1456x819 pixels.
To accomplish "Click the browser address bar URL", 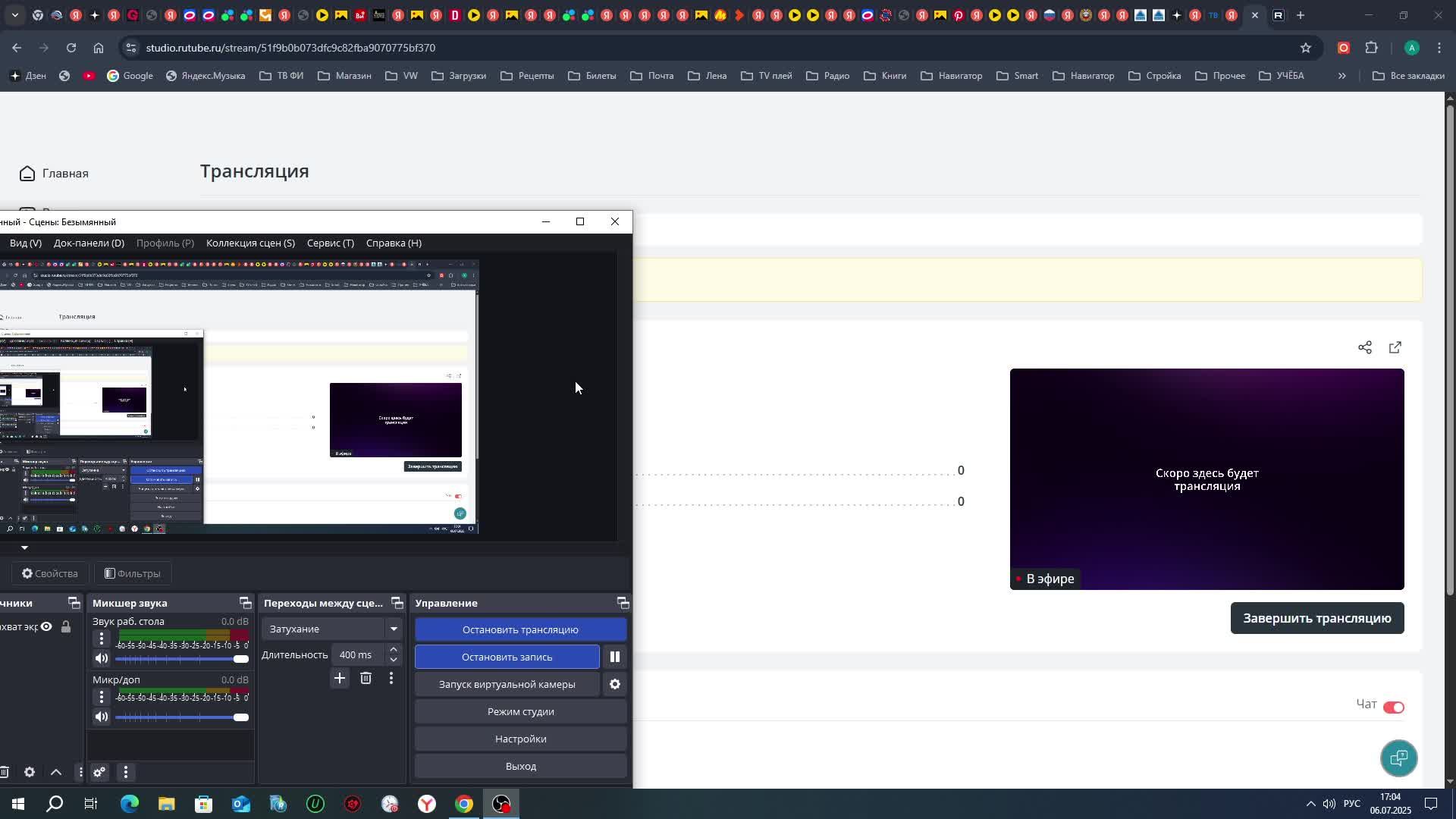I will (290, 48).
